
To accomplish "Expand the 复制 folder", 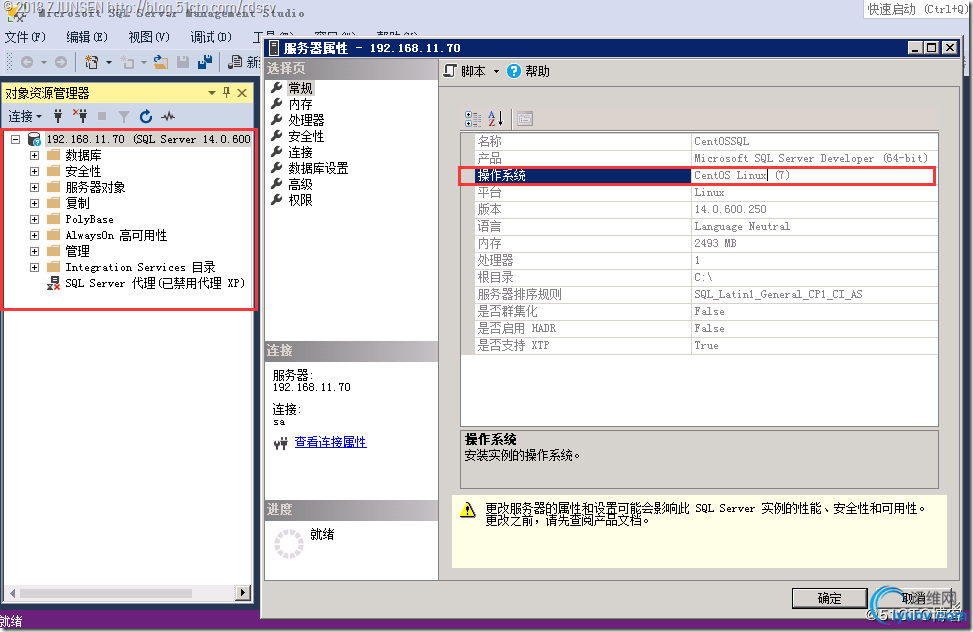I will (35, 204).
